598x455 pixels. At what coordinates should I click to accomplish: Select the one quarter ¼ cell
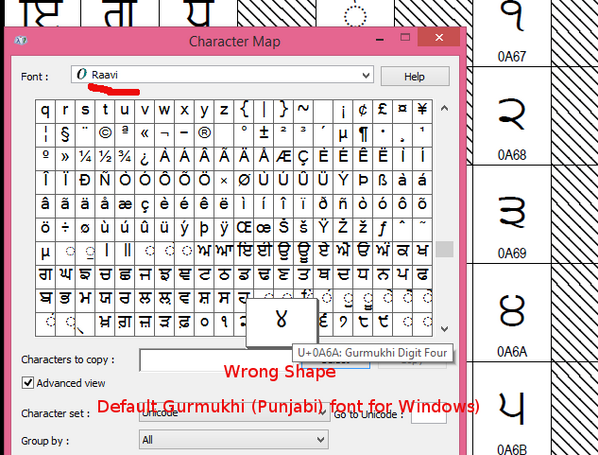point(85,158)
